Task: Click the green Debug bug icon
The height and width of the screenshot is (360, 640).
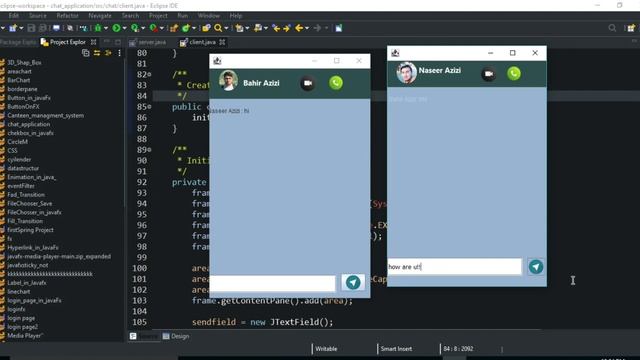Action: 98,28
